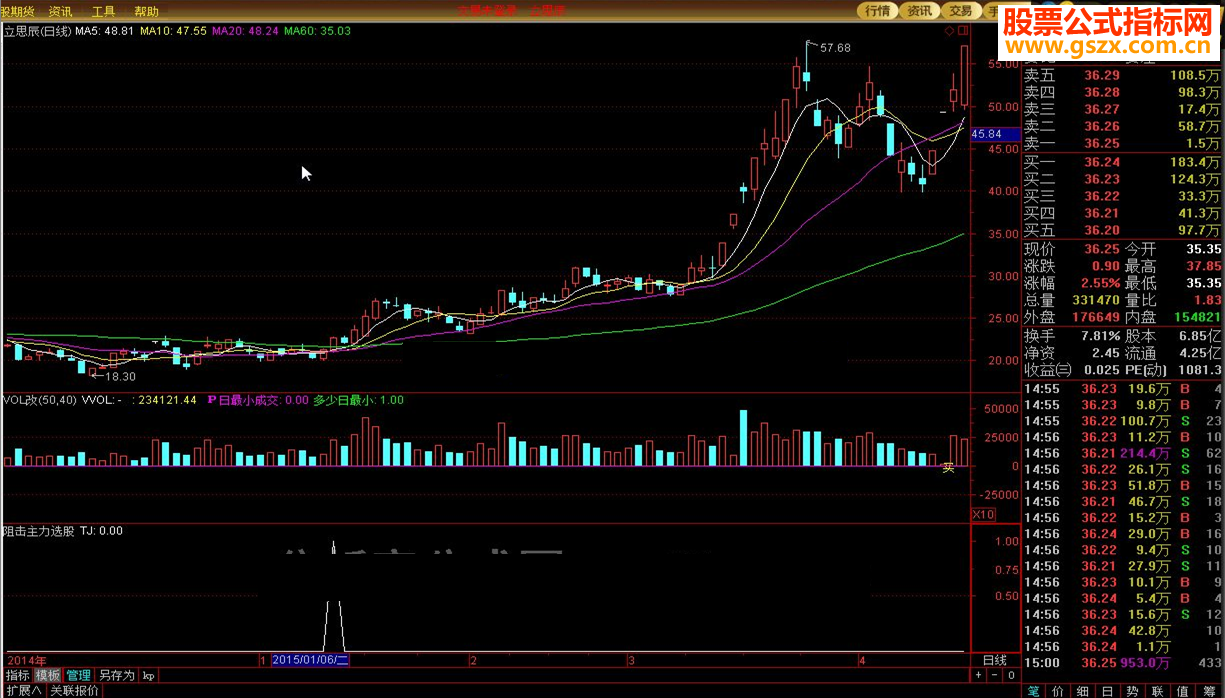Image resolution: width=1225 pixels, height=698 pixels.
Task: Click the 外盘 value 176649
Action: (1094, 318)
